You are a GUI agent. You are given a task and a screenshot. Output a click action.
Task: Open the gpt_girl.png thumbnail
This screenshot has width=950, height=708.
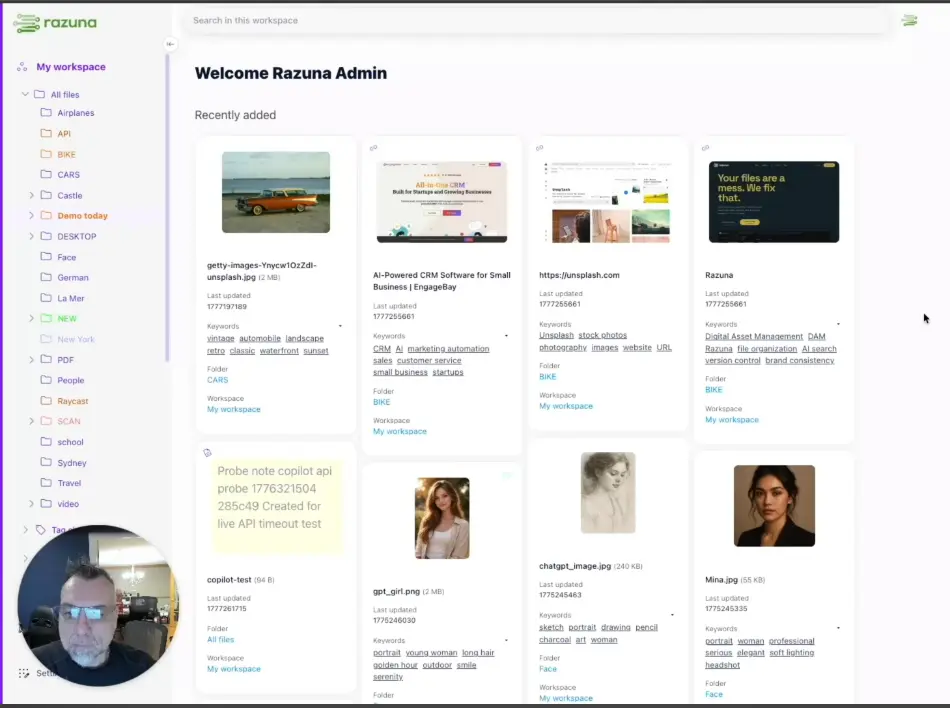point(442,518)
